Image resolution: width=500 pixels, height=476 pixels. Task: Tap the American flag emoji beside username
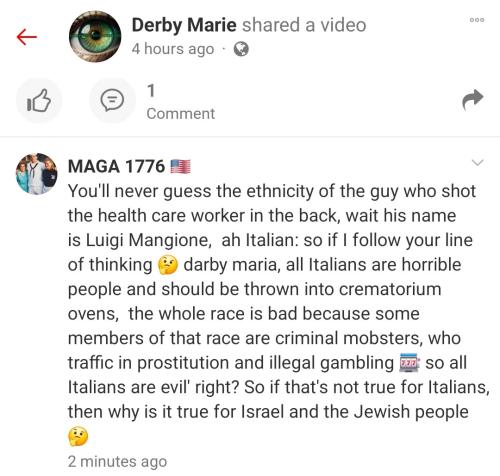[x=180, y=167]
